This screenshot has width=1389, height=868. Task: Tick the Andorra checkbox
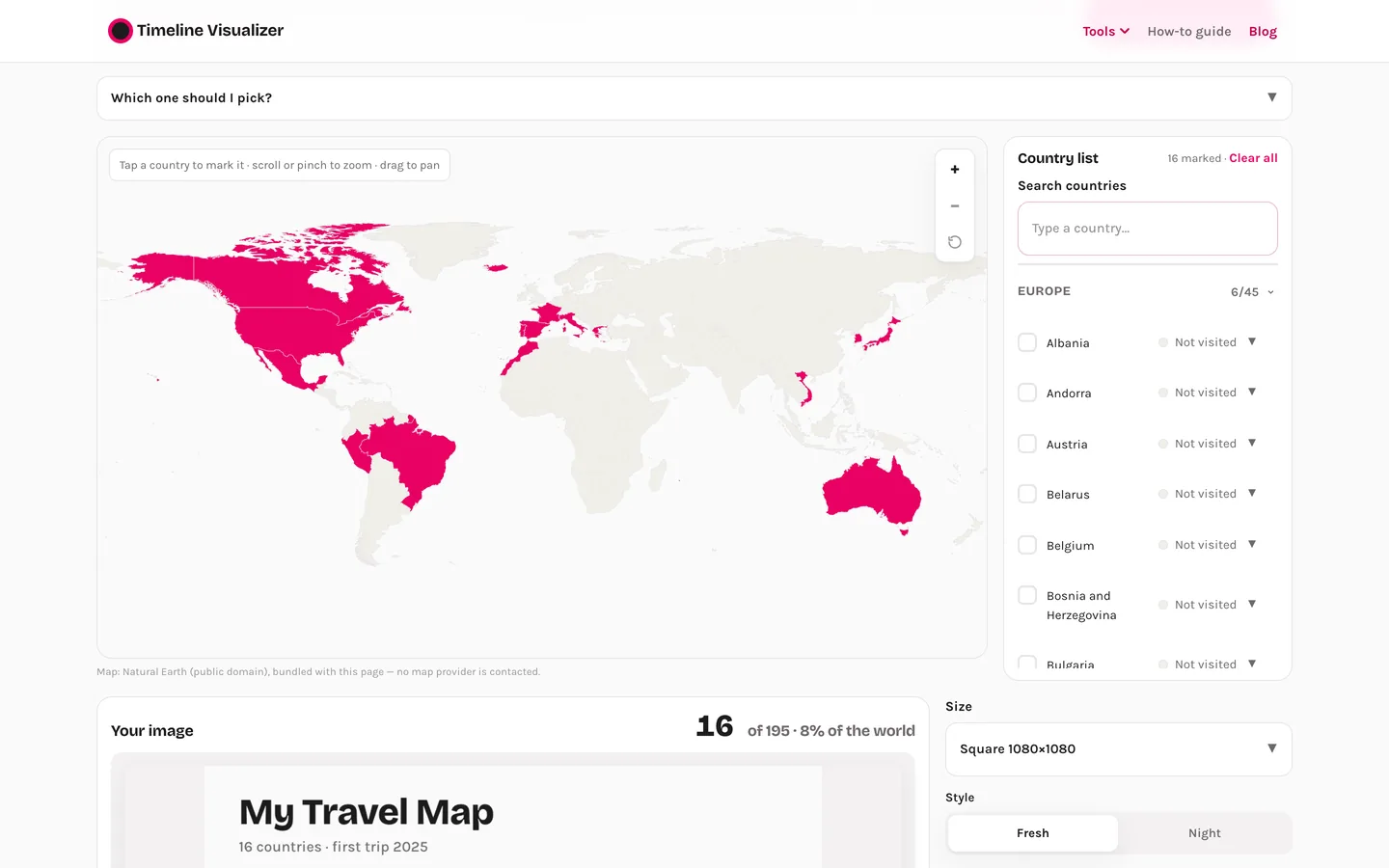tap(1027, 393)
